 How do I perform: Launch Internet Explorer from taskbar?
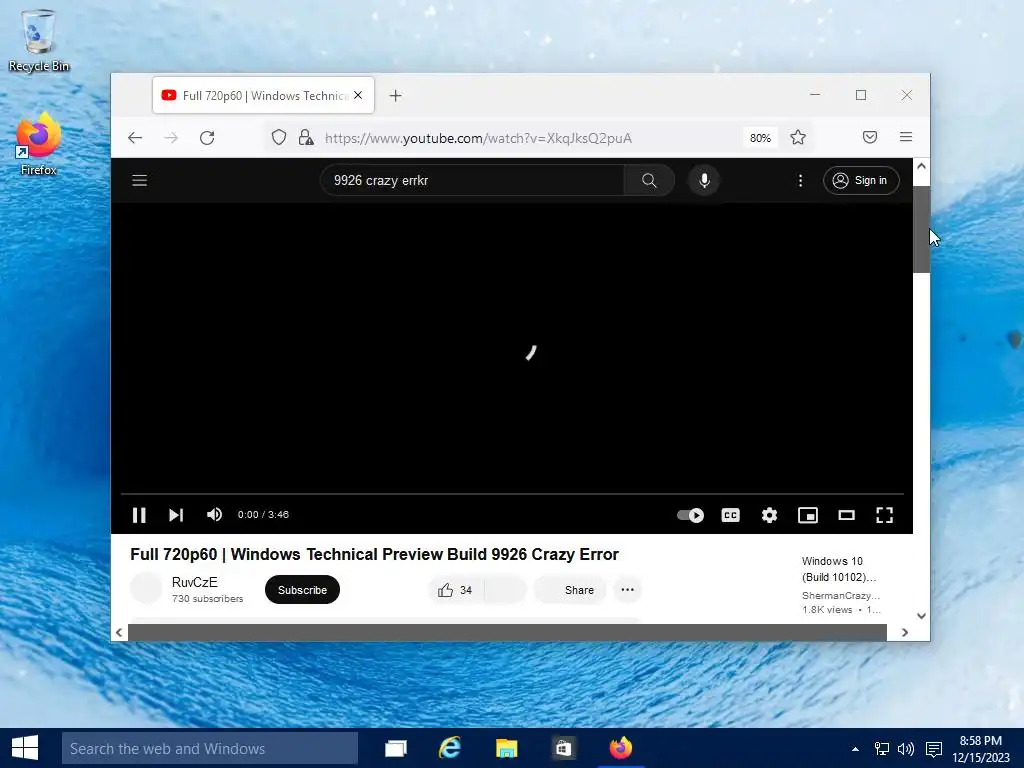[x=450, y=748]
